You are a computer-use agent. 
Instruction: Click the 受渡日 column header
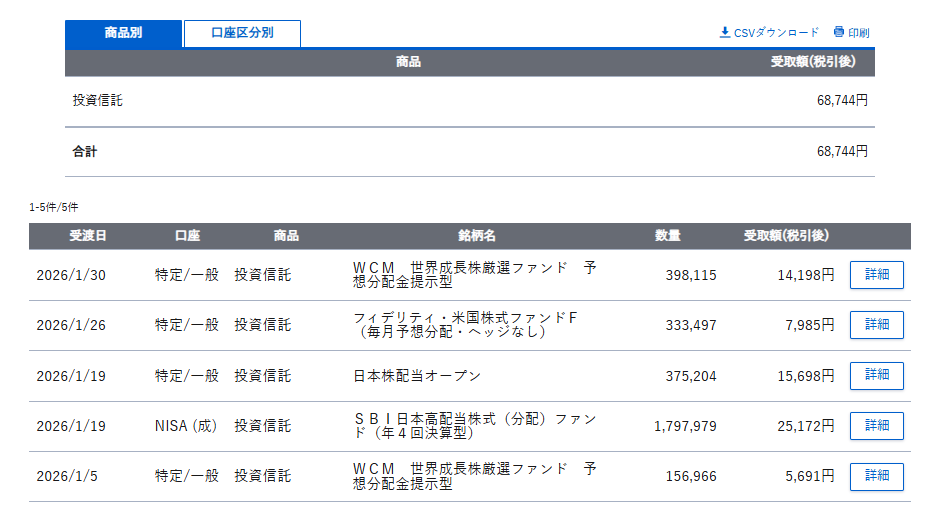88,236
